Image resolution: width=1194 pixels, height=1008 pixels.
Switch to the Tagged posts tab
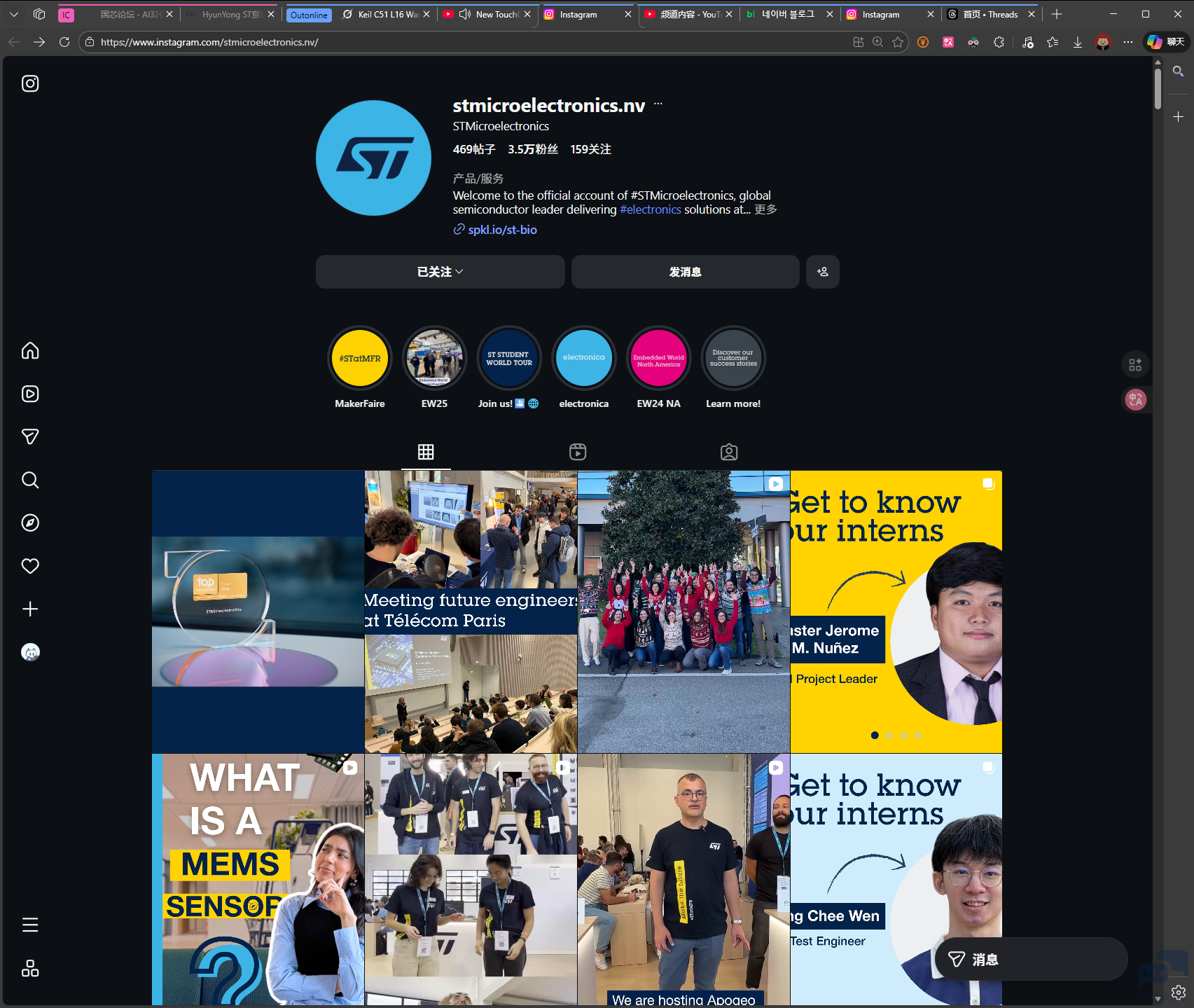pyautogui.click(x=729, y=452)
